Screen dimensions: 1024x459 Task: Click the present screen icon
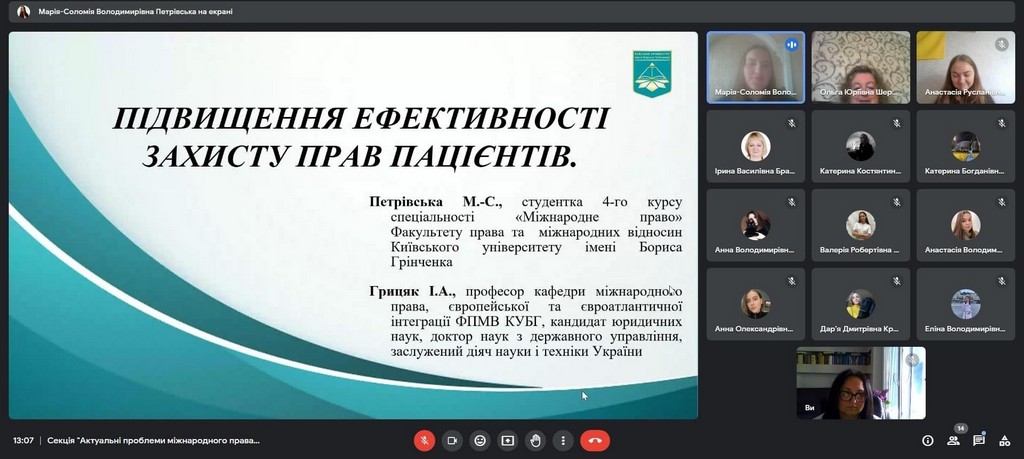pyautogui.click(x=508, y=440)
